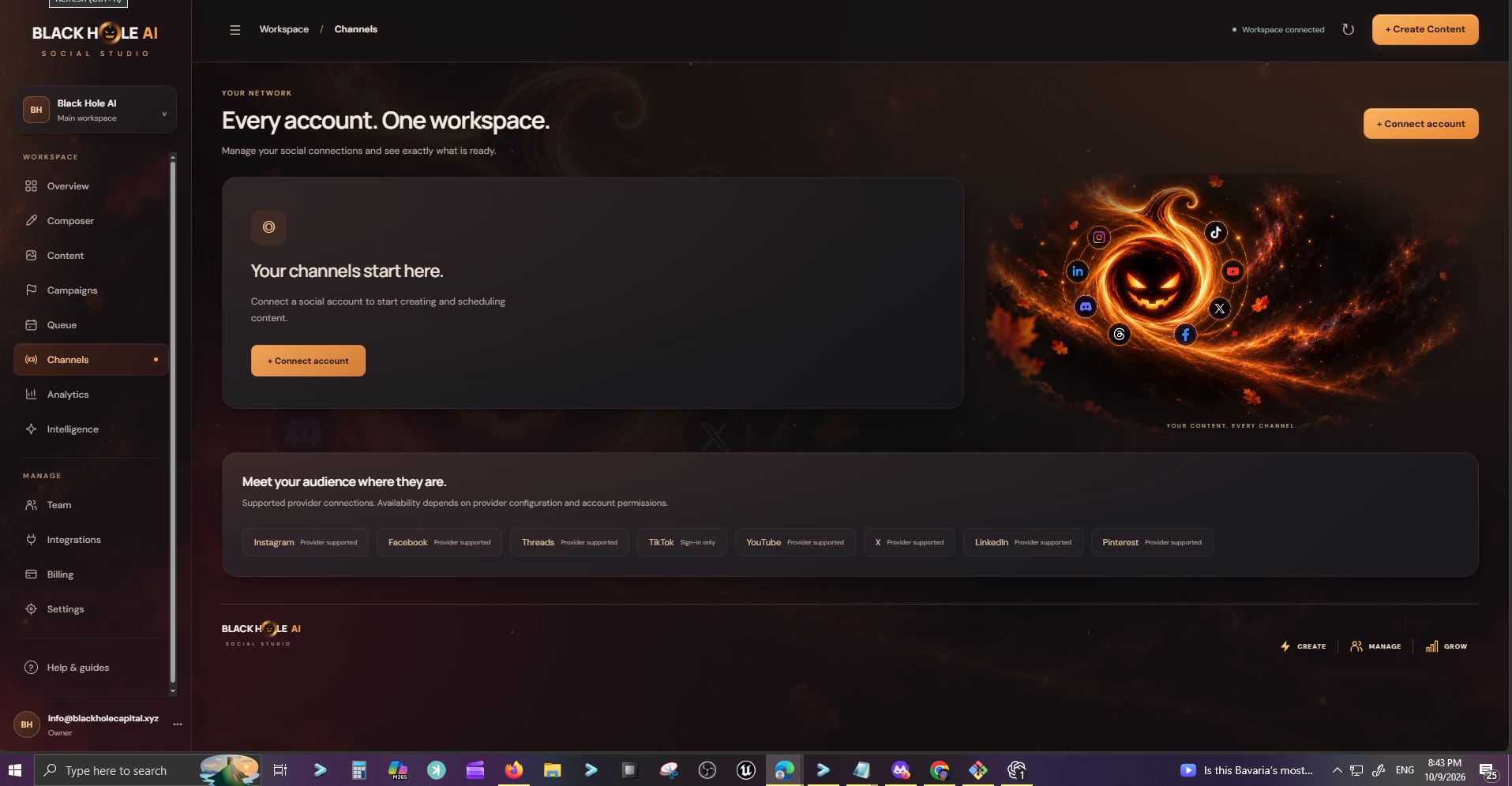Viewport: 1512px width, 786px height.
Task: Select the X icon in the pumpkin graphic
Action: [1220, 309]
